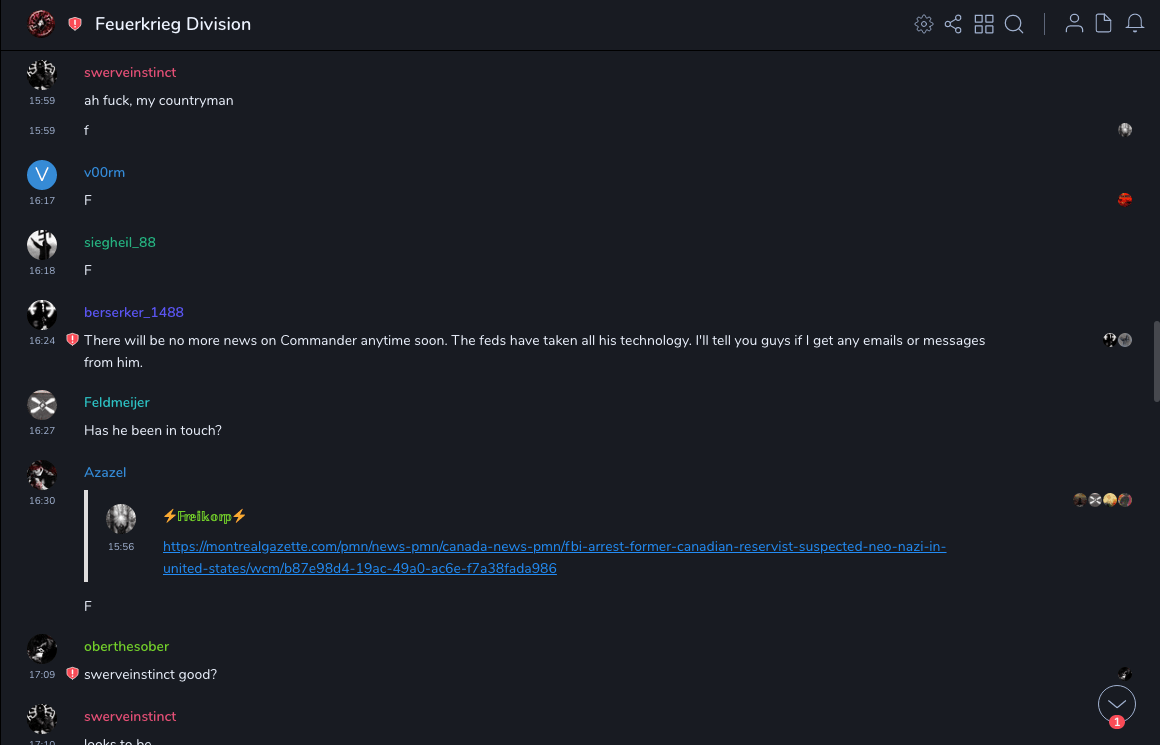Open the members person icon
The width and height of the screenshot is (1160, 745).
(1074, 24)
